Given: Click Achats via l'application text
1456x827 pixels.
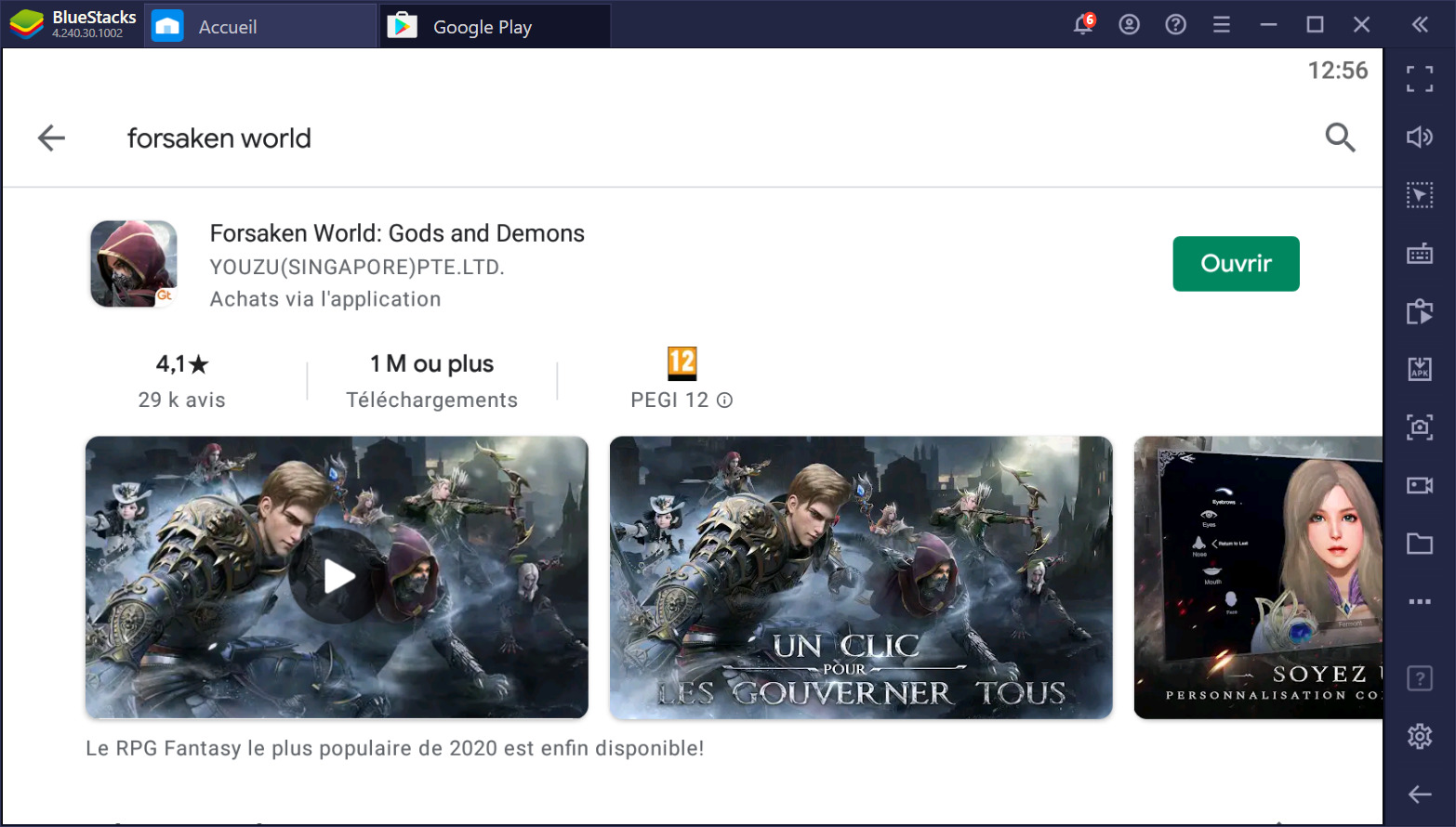Looking at the screenshot, I should (325, 299).
